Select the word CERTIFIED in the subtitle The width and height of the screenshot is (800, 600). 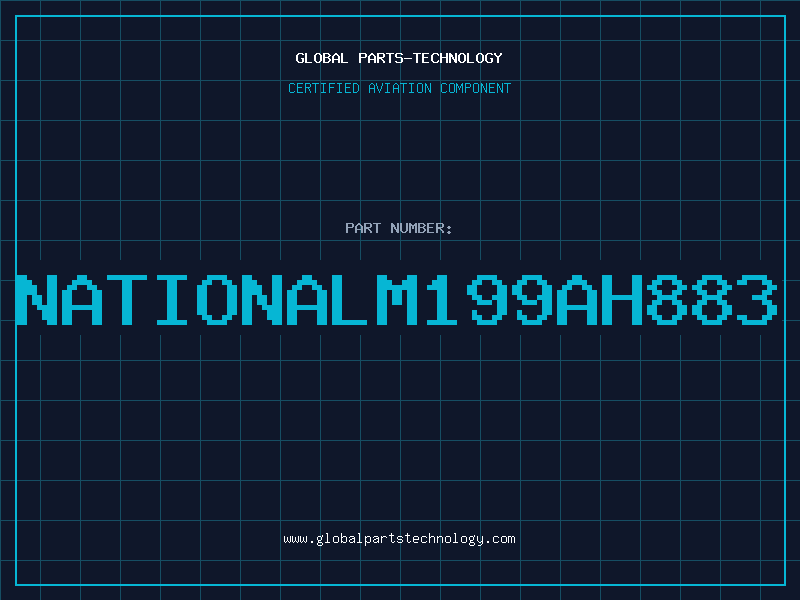(324, 88)
